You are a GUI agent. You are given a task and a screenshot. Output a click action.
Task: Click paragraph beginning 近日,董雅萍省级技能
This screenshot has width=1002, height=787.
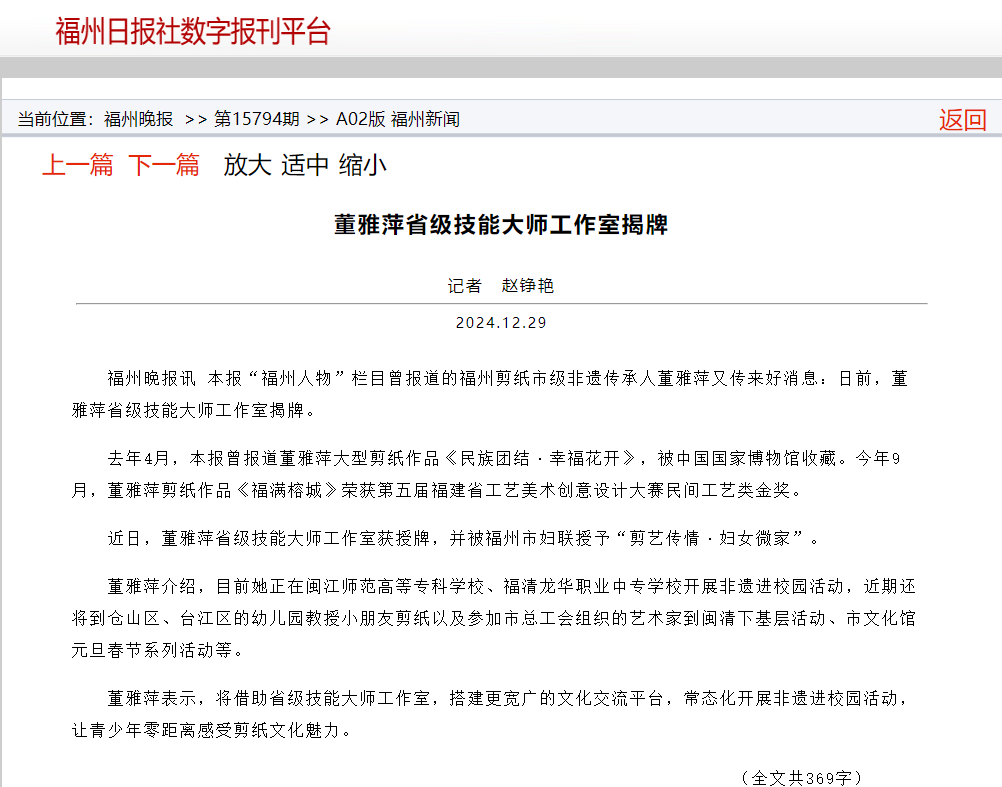[464, 538]
